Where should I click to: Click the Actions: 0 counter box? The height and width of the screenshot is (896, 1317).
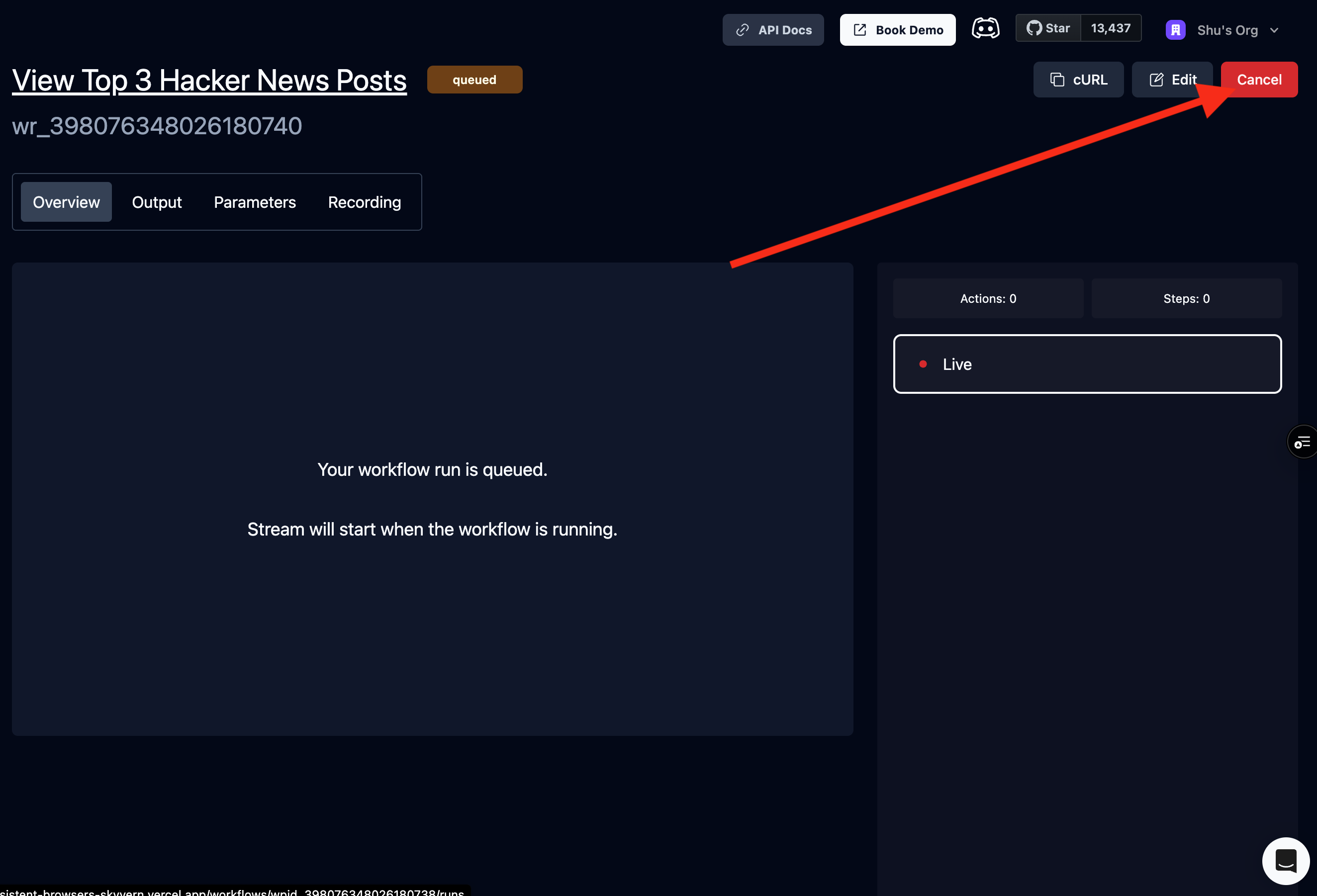click(x=988, y=298)
